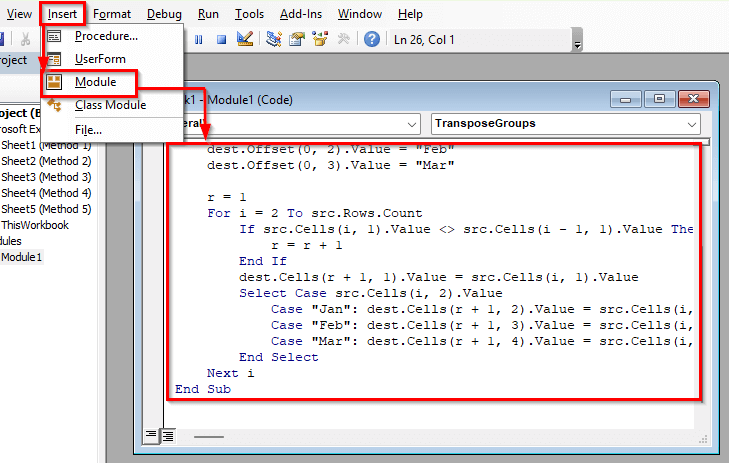Click the Case "Mar" code line
Image resolution: width=729 pixels, height=463 pixels.
point(482,341)
